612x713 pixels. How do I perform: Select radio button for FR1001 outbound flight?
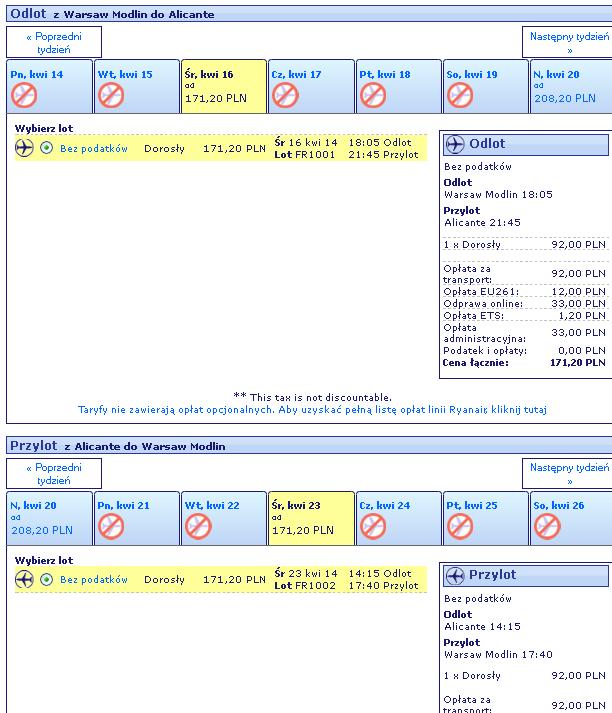pyautogui.click(x=46, y=148)
